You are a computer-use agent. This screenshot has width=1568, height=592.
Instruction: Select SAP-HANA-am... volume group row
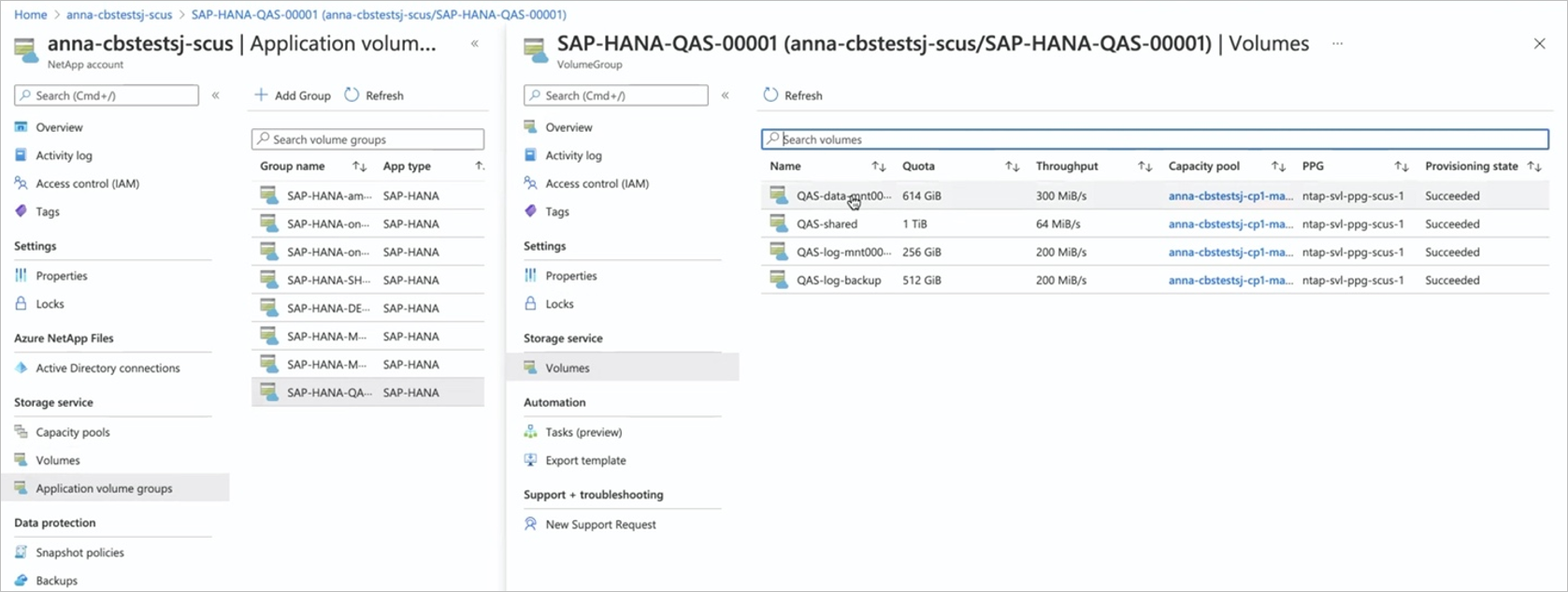pyautogui.click(x=367, y=195)
